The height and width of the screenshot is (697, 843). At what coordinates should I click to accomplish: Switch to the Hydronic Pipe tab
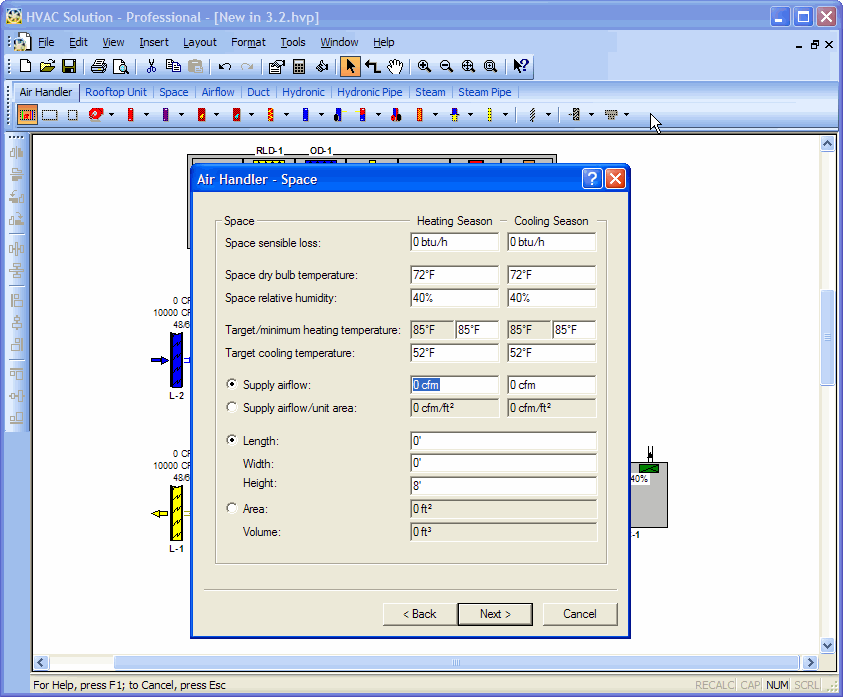tap(369, 92)
